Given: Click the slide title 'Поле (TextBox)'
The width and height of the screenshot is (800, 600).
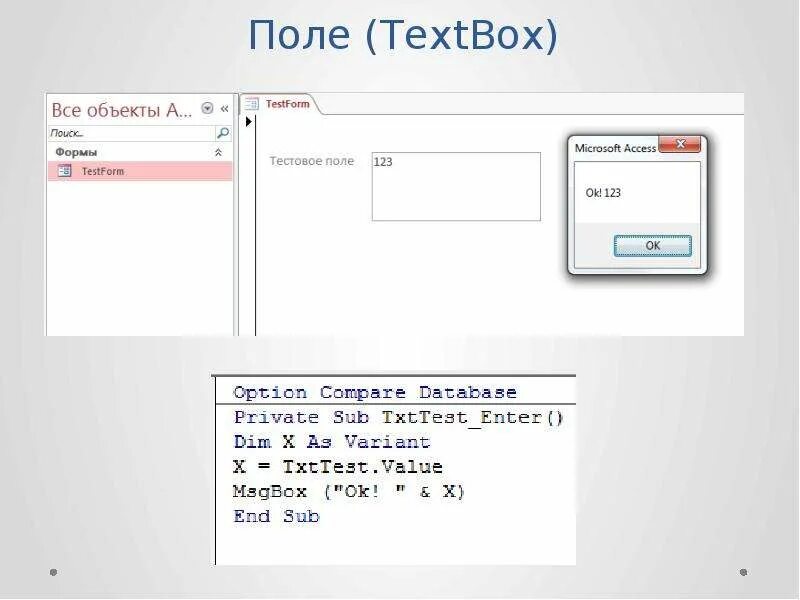Looking at the screenshot, I should [x=403, y=35].
